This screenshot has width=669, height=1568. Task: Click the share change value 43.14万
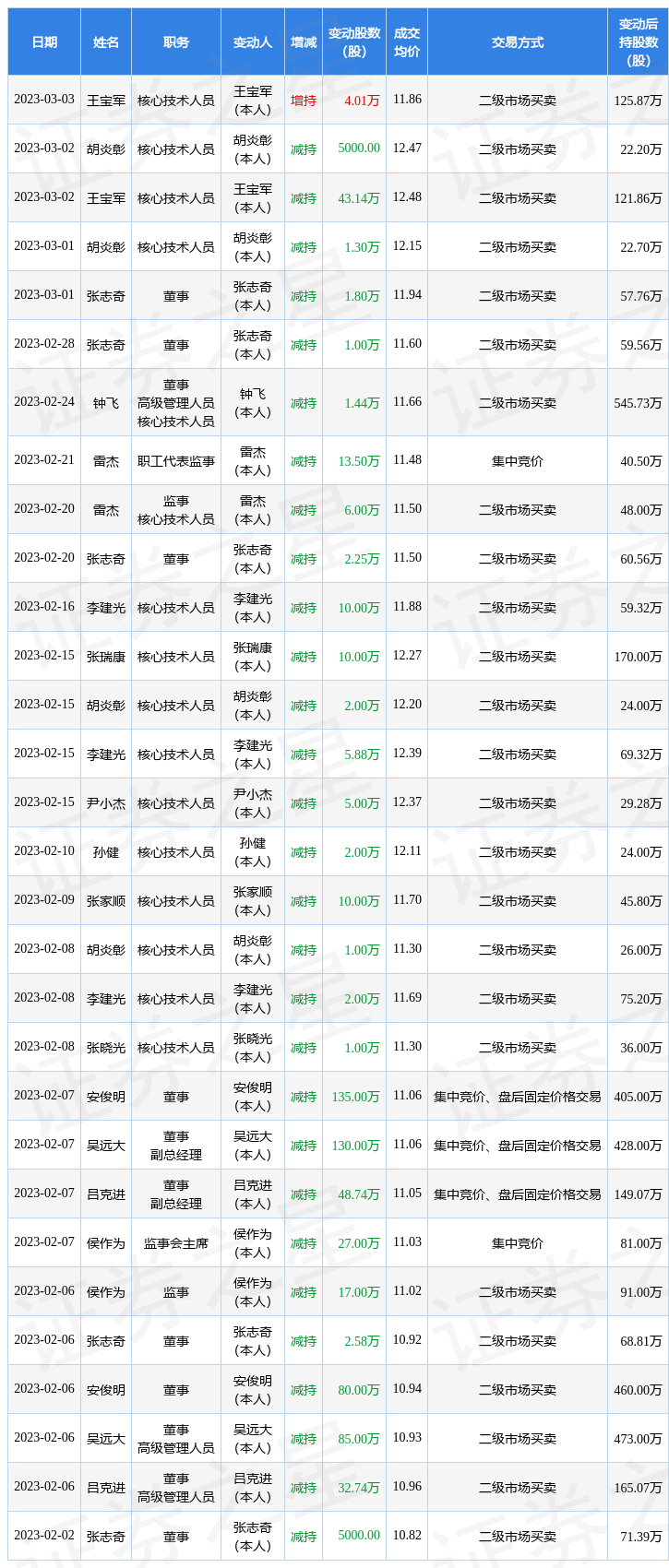[359, 197]
